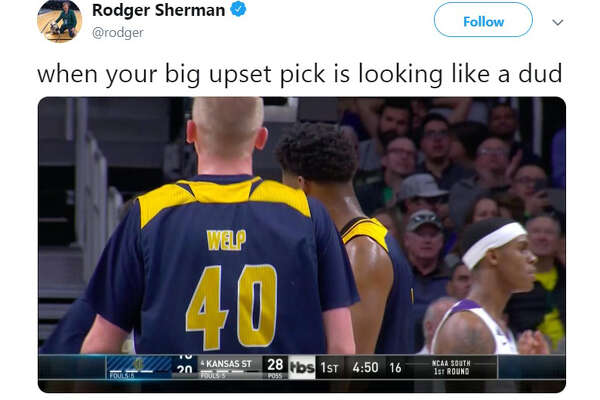Viewport: 600px width, 400px height.
Task: Click the shot clock showing 16
Action: click(395, 368)
